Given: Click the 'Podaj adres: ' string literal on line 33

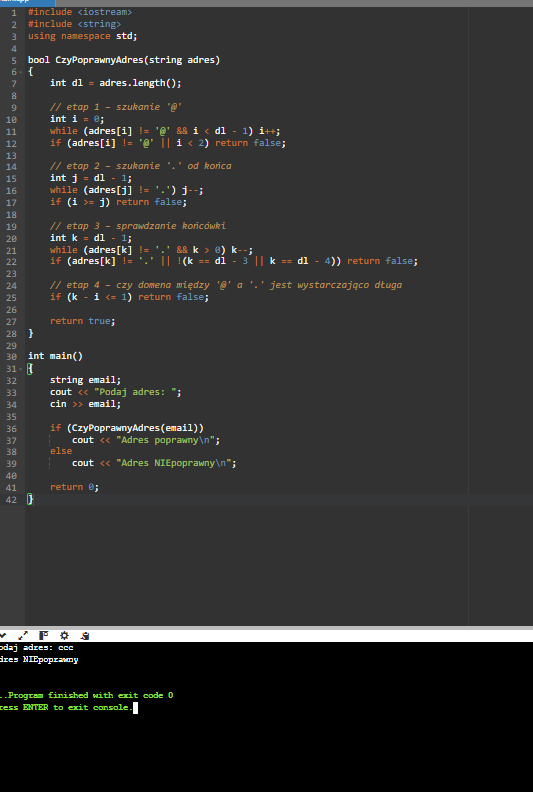Looking at the screenshot, I should pyautogui.click(x=134, y=392).
